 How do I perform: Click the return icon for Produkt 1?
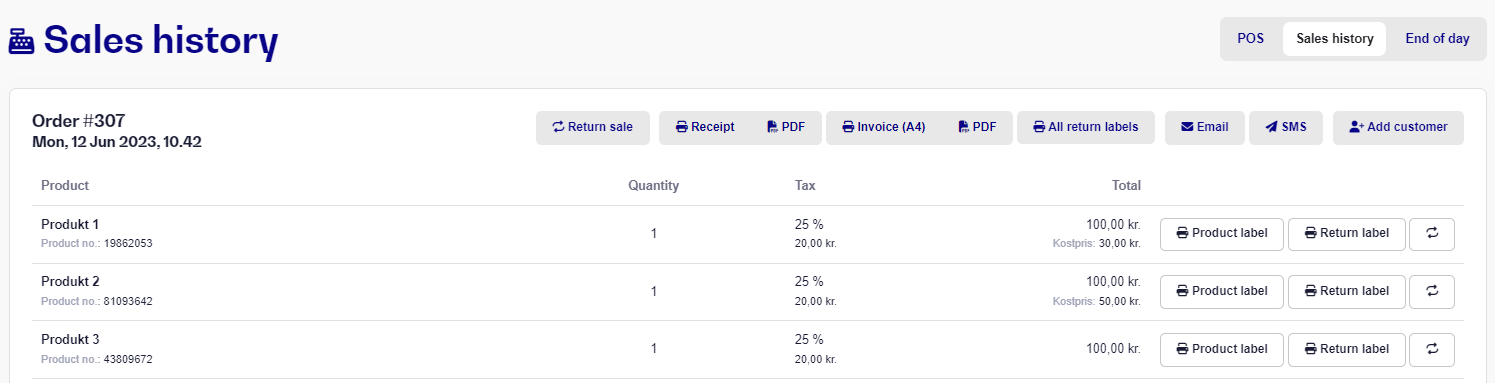point(1431,234)
